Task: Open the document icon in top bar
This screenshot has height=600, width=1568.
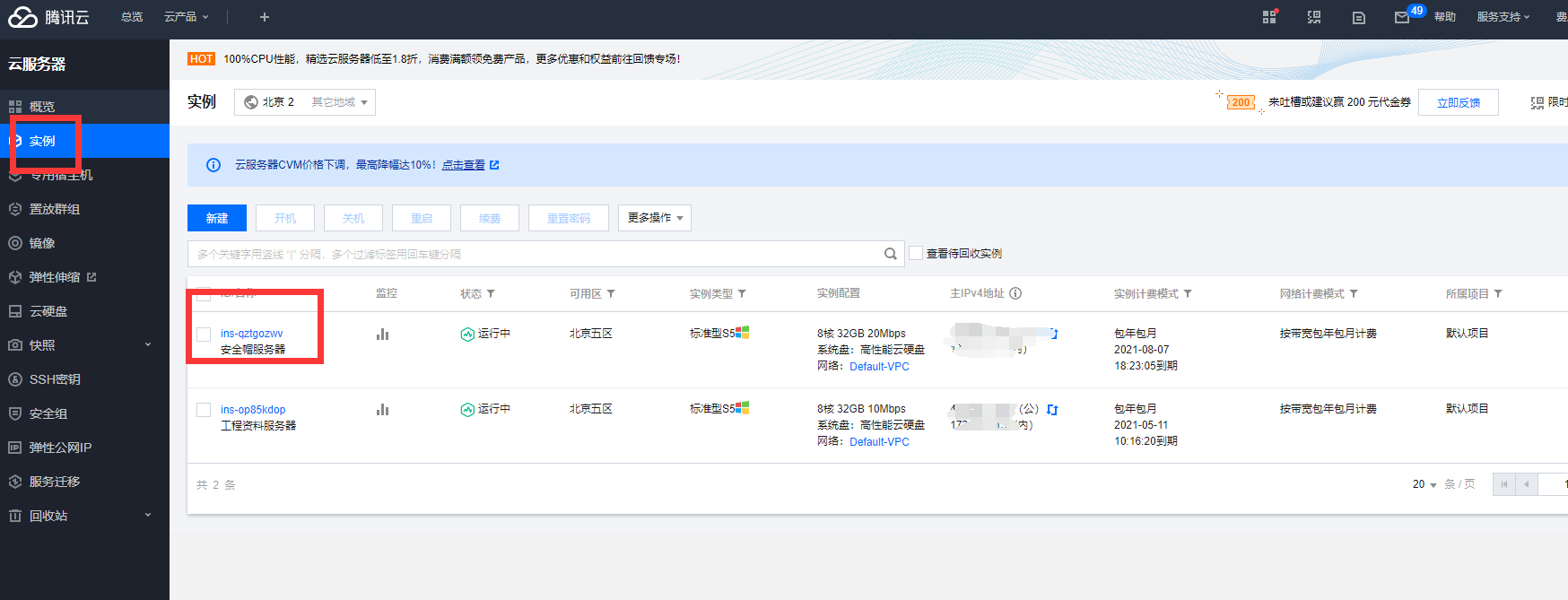Action: [x=1359, y=17]
